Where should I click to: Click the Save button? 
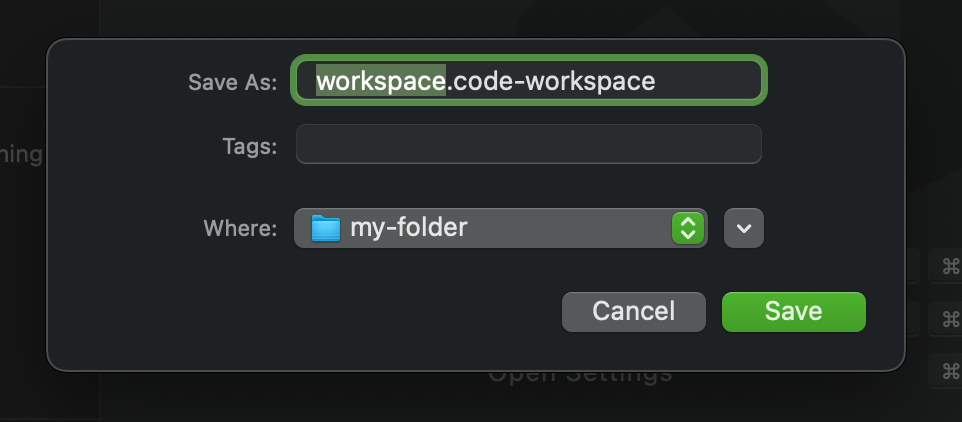[x=793, y=311]
